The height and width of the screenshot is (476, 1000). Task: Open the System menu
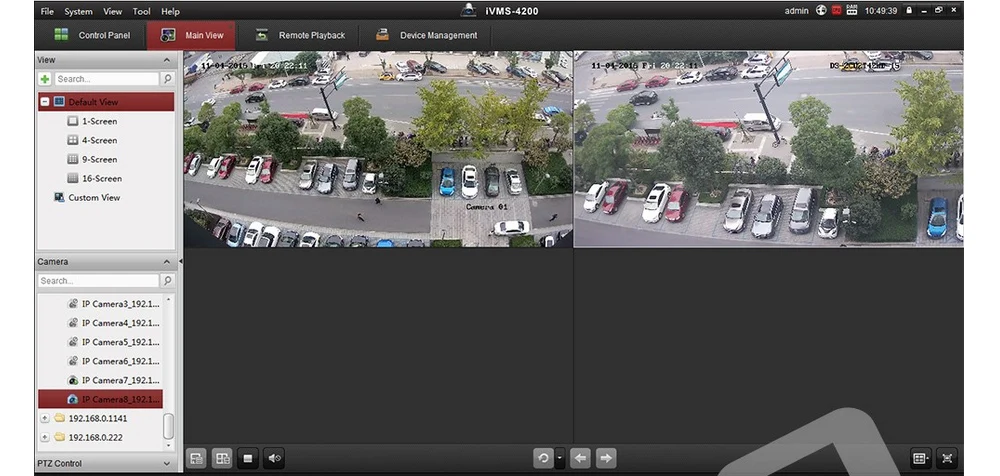[78, 11]
